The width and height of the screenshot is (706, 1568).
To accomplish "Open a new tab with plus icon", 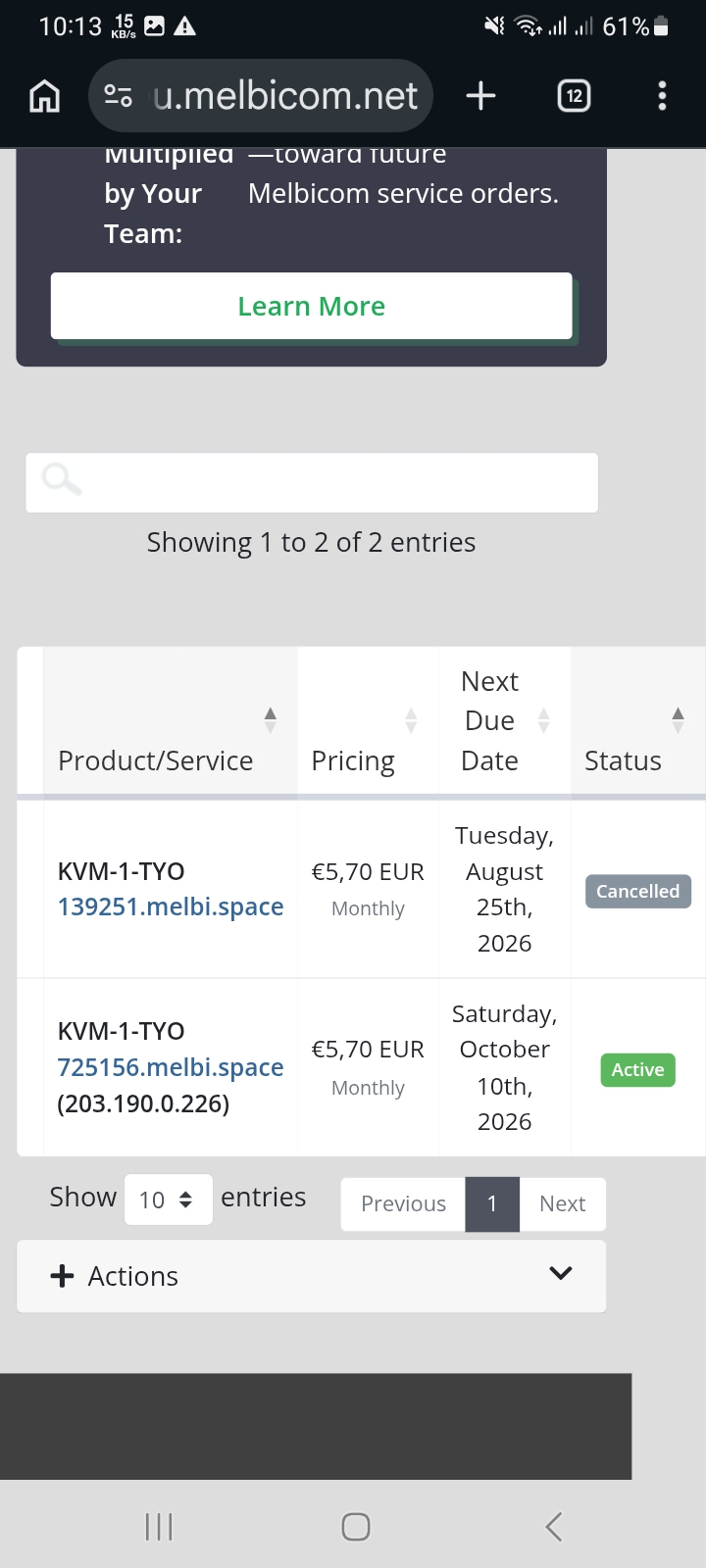I will tap(480, 96).
